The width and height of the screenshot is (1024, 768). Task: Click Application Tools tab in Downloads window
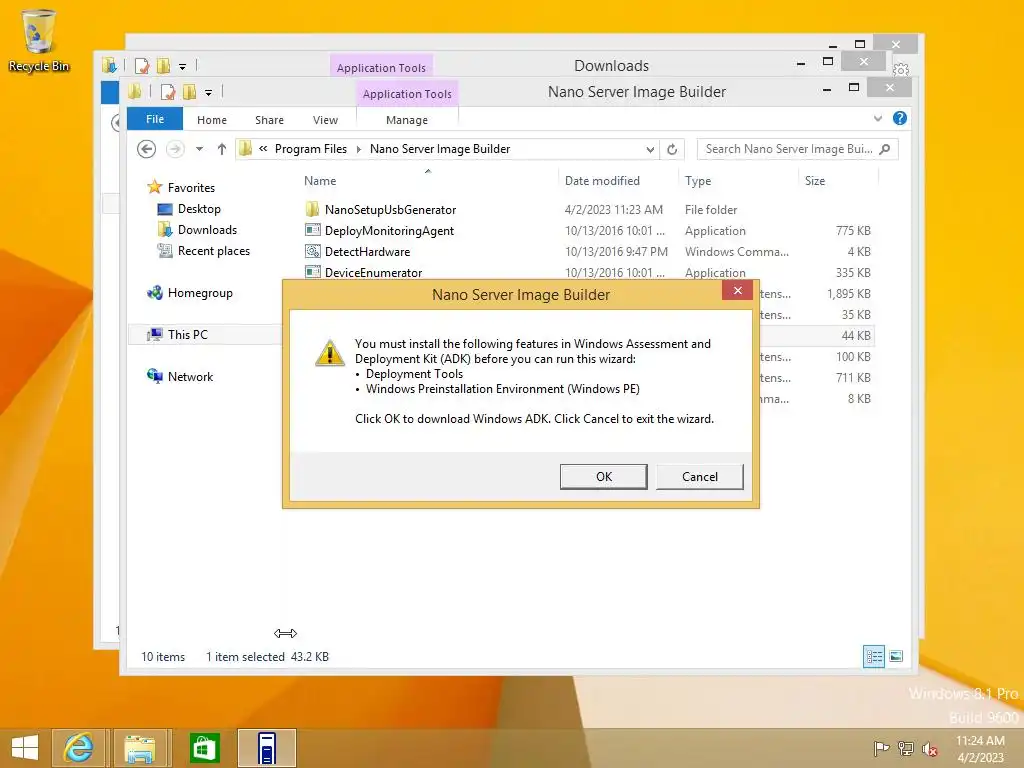(x=381, y=67)
